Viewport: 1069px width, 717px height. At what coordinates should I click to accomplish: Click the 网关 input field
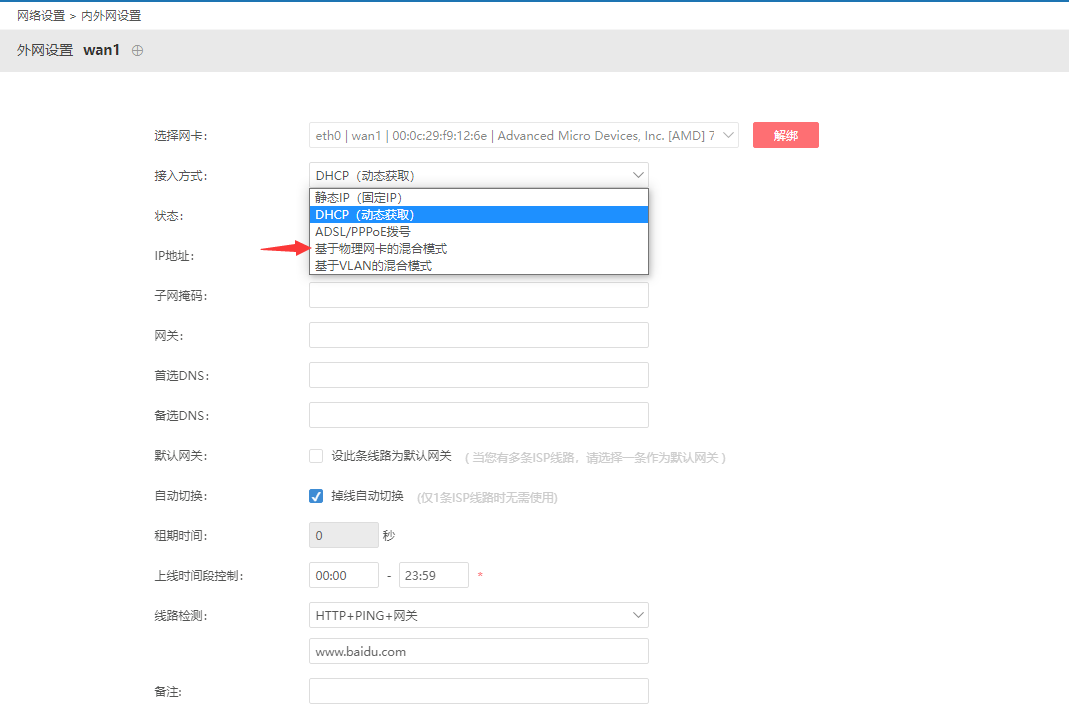(479, 335)
